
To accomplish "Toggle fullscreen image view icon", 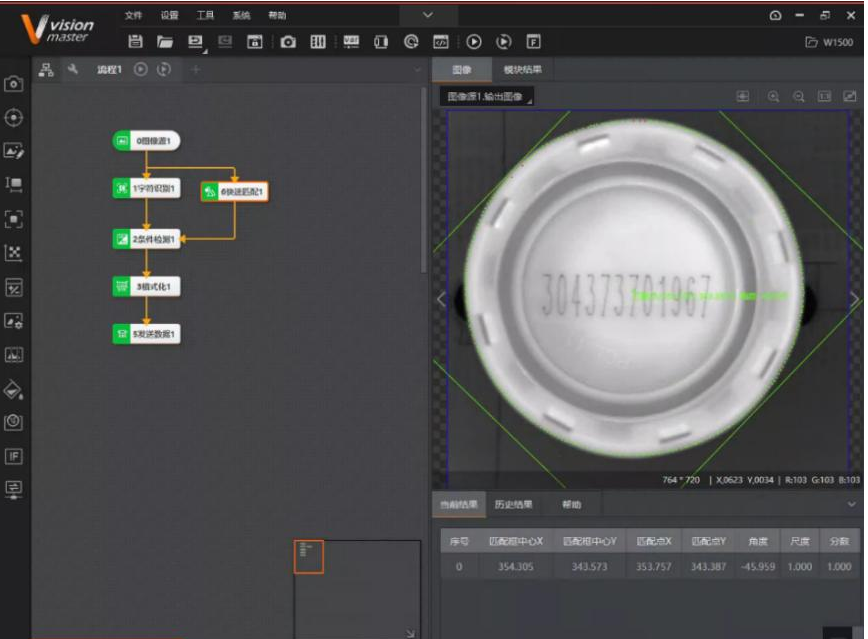I will 850,97.
